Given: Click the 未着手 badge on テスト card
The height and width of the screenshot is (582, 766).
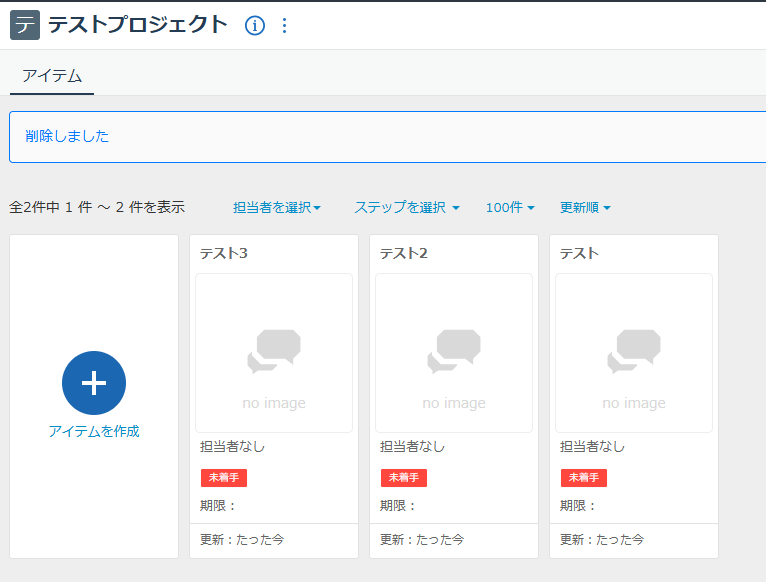Looking at the screenshot, I should click(x=584, y=478).
